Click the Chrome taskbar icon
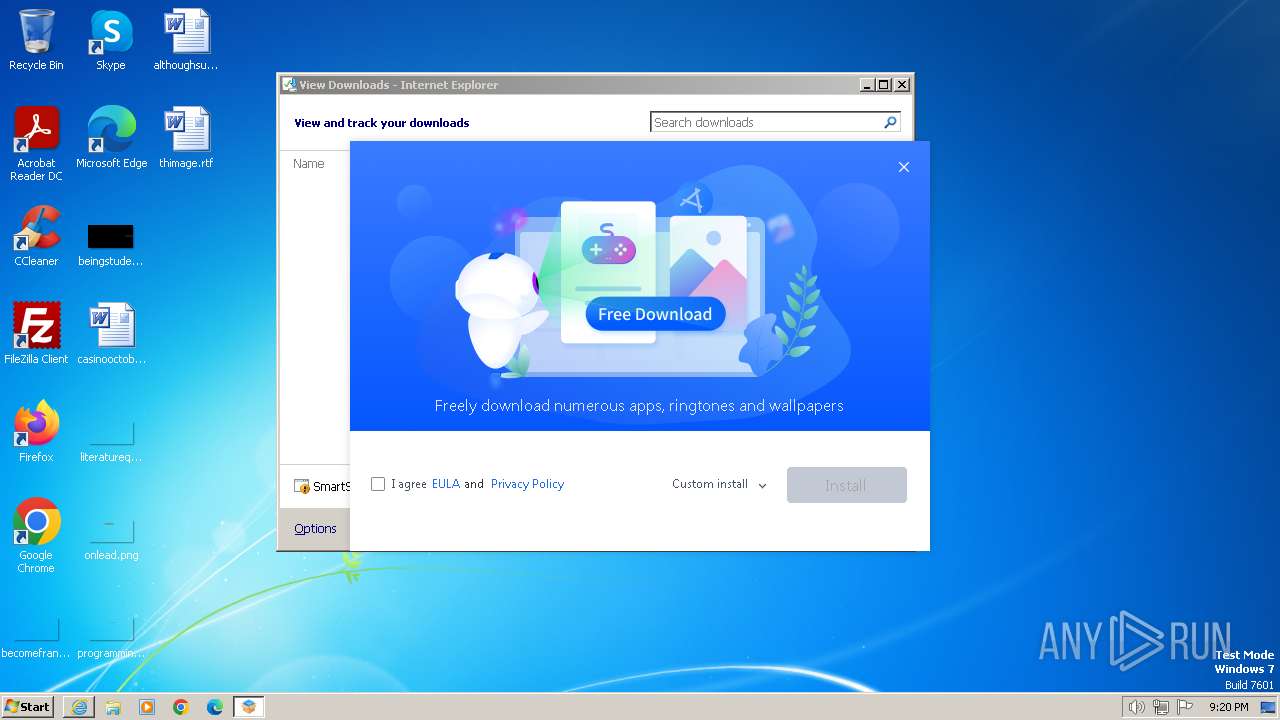Screen dimensions: 1280x720 pos(181,707)
